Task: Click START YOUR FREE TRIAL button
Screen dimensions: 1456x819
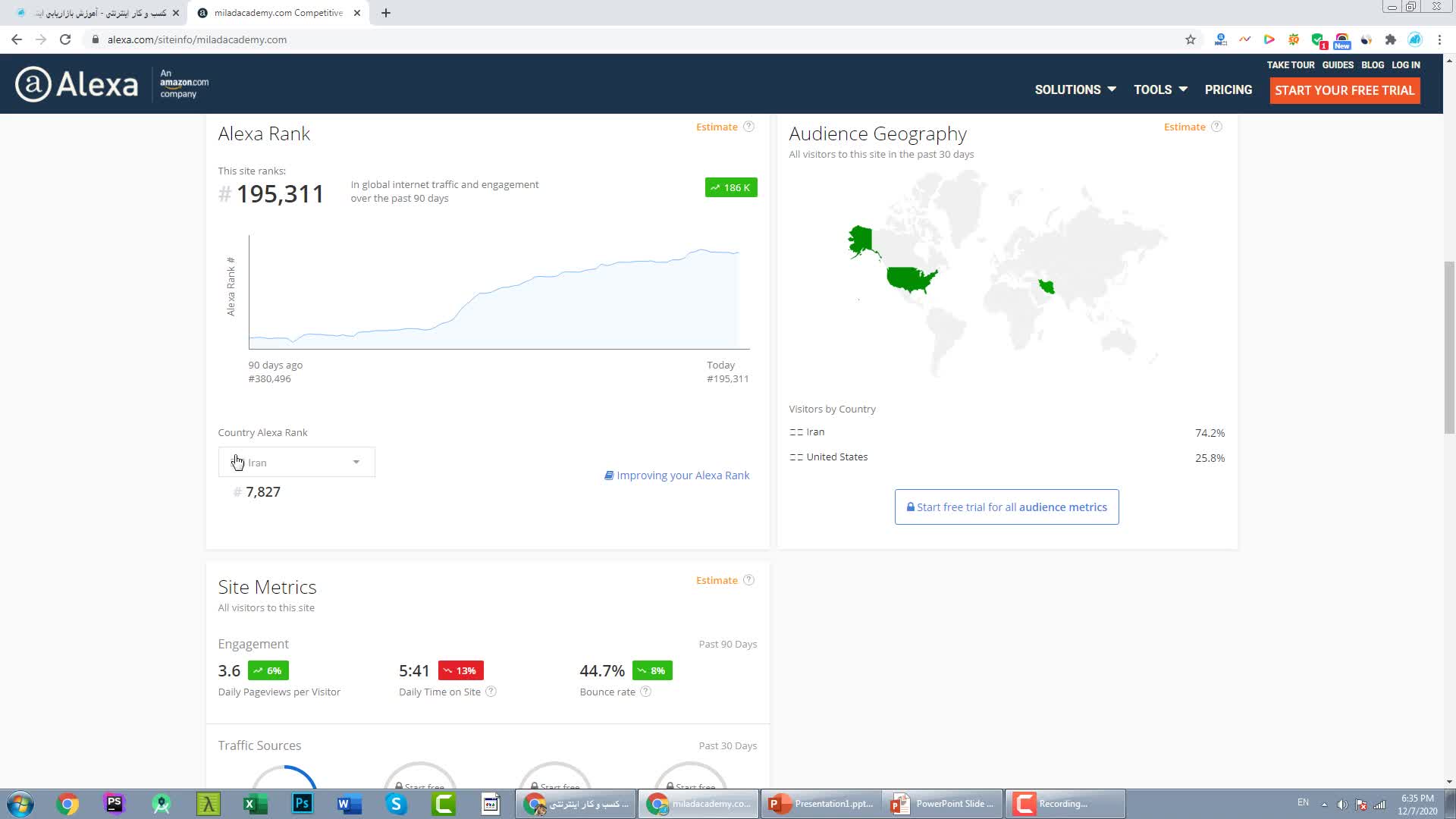Action: coord(1344,90)
